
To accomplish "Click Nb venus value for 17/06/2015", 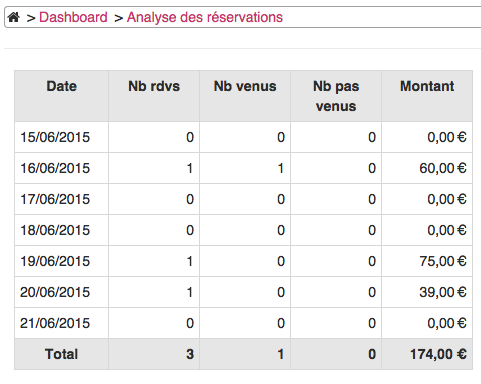I will 245,199.
